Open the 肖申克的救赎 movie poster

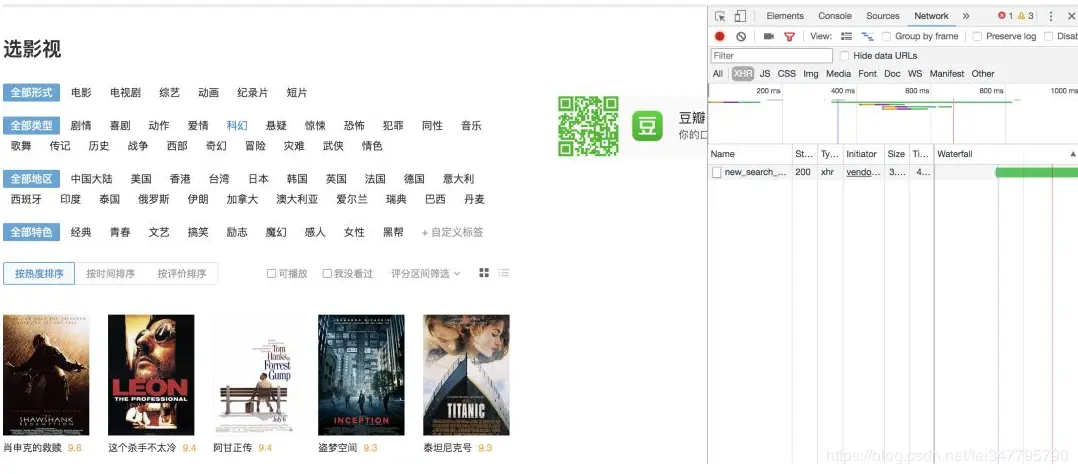pos(46,375)
